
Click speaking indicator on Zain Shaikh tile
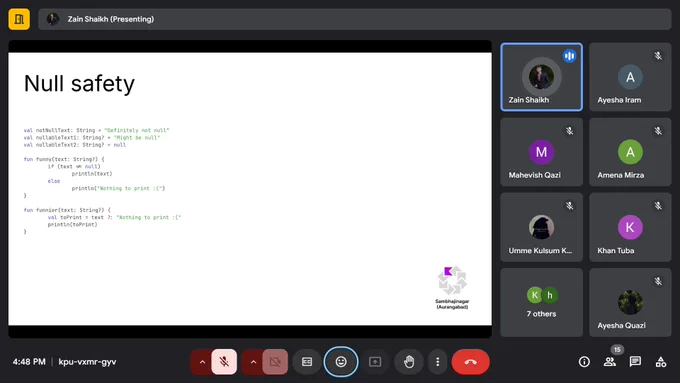coord(569,56)
